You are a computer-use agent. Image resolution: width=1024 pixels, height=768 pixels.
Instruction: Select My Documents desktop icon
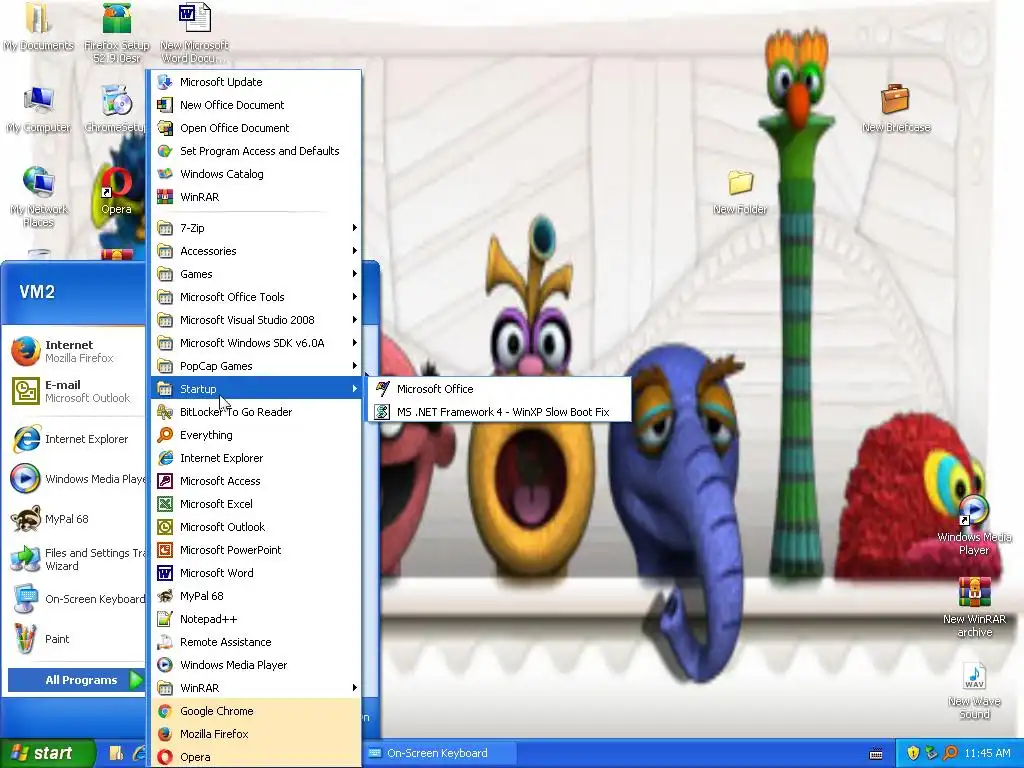click(x=38, y=27)
